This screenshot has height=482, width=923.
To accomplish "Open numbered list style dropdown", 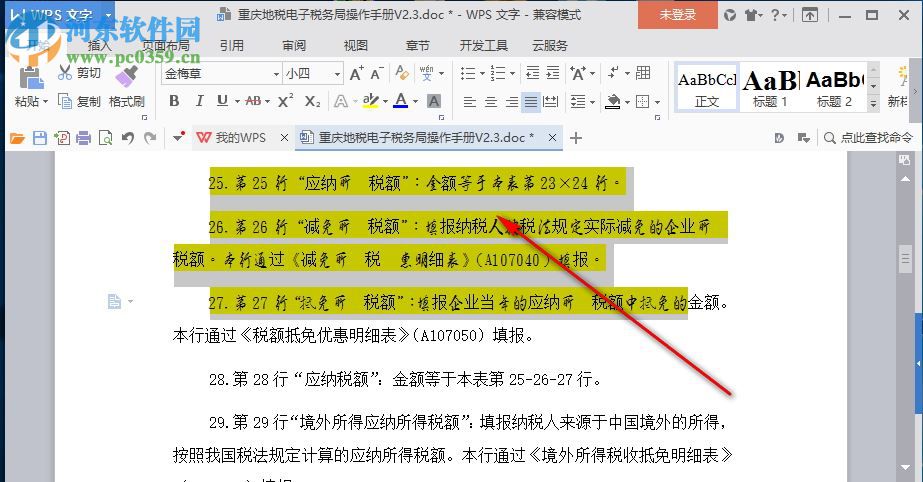I will 512,74.
